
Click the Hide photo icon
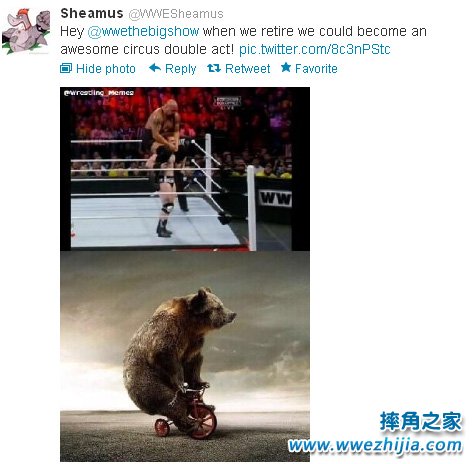click(x=66, y=68)
